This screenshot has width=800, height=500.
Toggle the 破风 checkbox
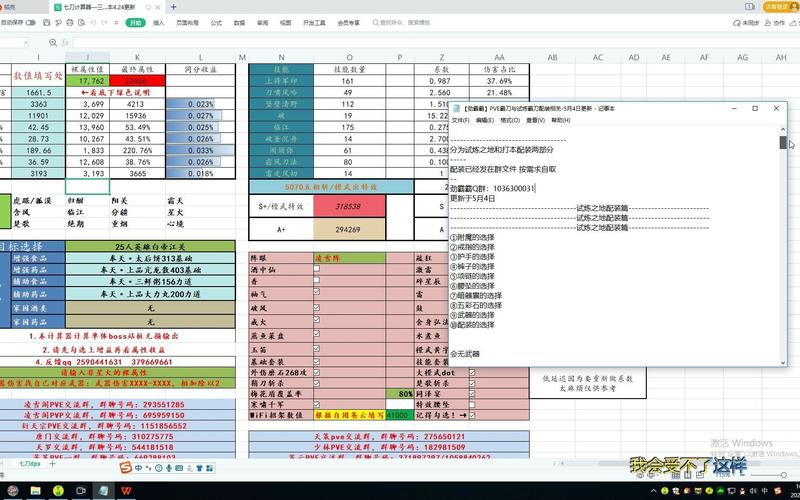coord(316,308)
